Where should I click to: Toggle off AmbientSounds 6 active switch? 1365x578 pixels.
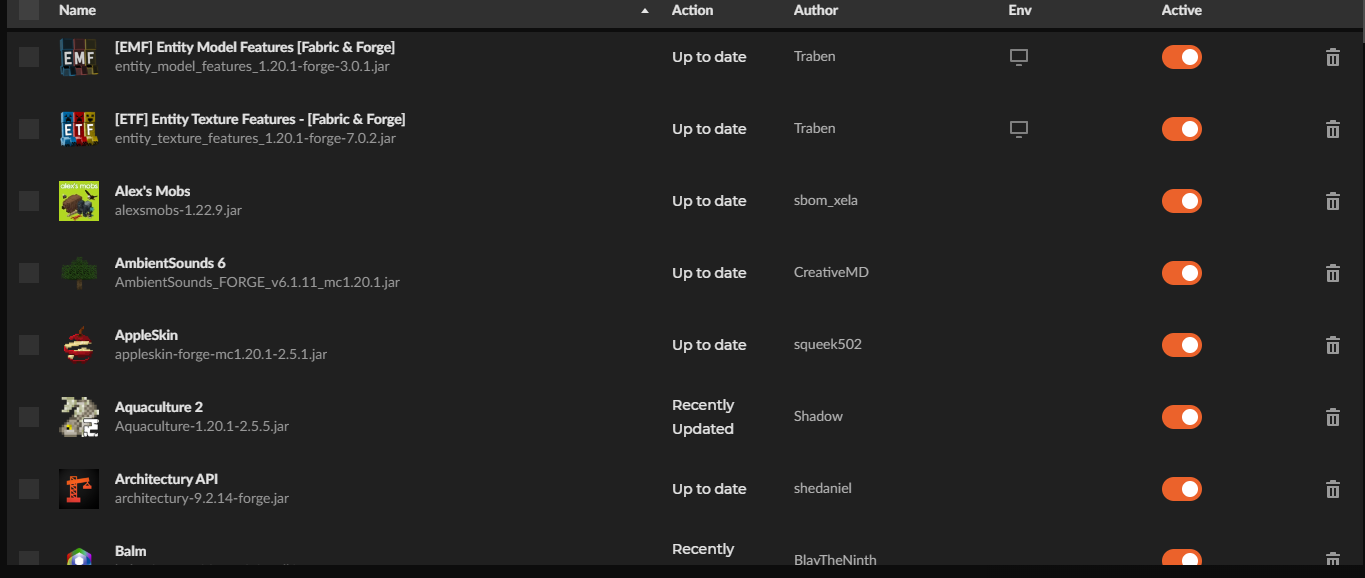coord(1181,273)
